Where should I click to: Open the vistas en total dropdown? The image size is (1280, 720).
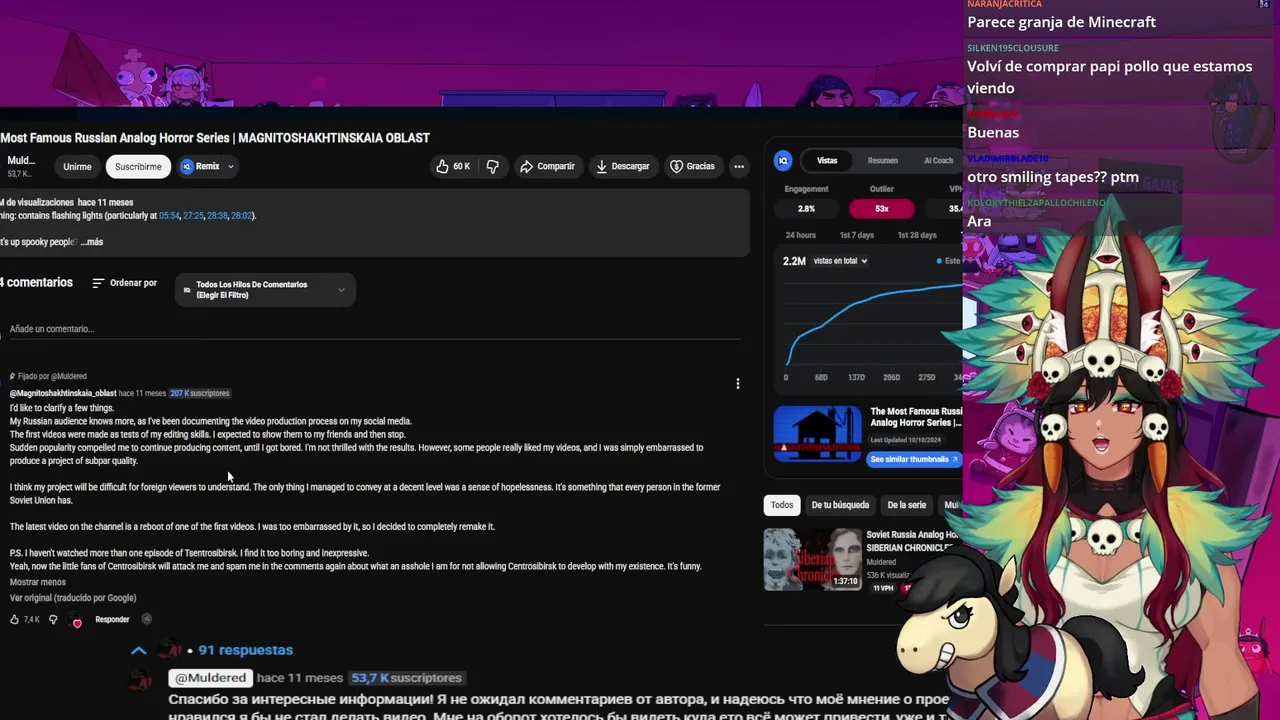(x=840, y=261)
